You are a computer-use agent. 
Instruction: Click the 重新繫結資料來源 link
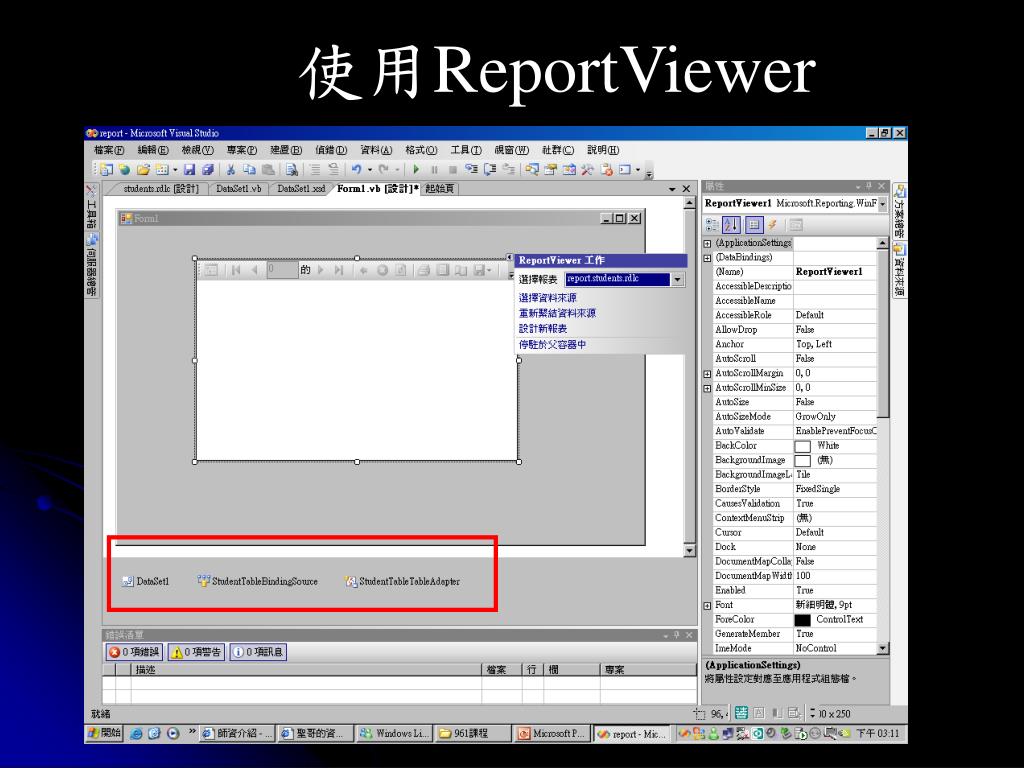pyautogui.click(x=557, y=313)
